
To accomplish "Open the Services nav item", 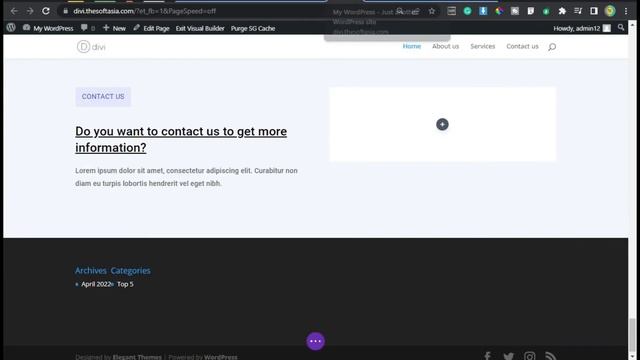I will tap(482, 47).
